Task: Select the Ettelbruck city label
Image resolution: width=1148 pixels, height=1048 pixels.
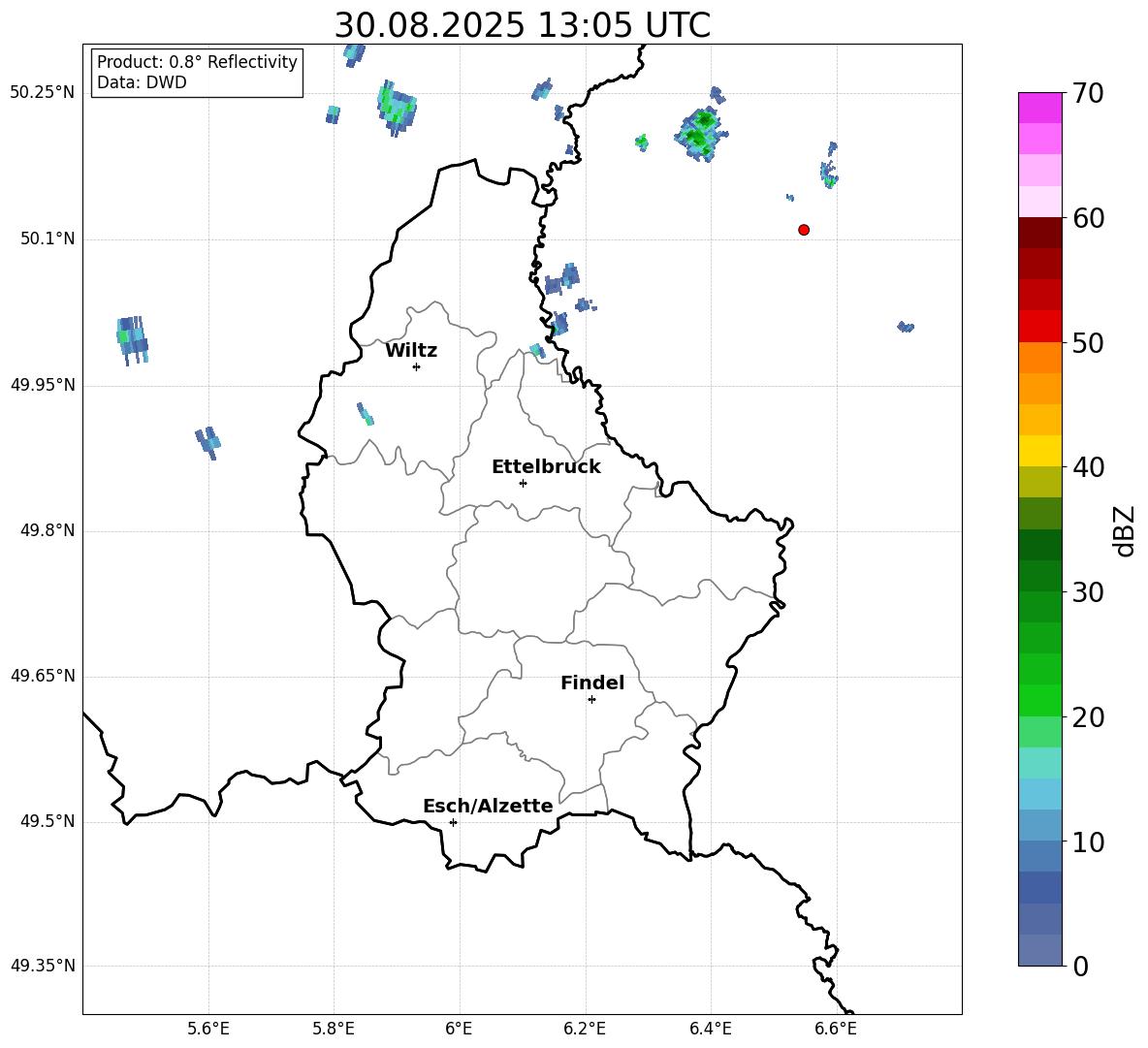Action: coord(546,467)
